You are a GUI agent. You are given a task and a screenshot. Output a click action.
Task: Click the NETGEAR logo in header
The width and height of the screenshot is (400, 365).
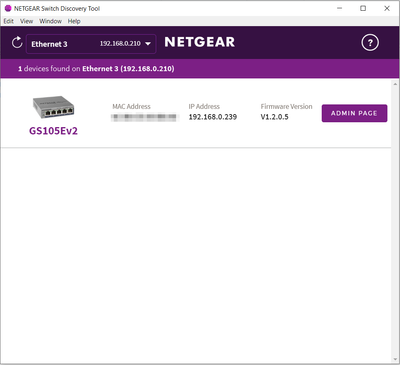(200, 42)
